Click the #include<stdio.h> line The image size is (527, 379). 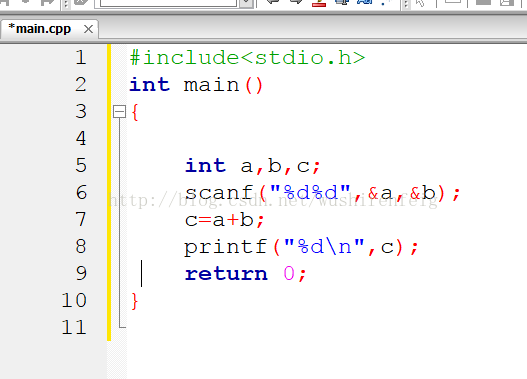point(247,58)
